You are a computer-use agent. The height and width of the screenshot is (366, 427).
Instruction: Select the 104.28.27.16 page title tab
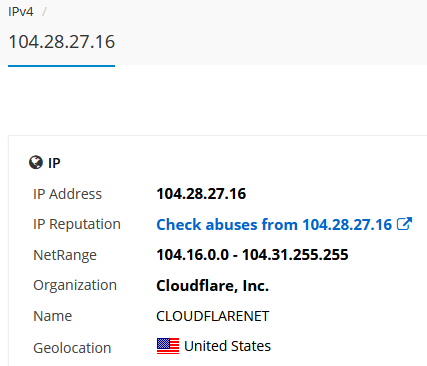point(62,42)
